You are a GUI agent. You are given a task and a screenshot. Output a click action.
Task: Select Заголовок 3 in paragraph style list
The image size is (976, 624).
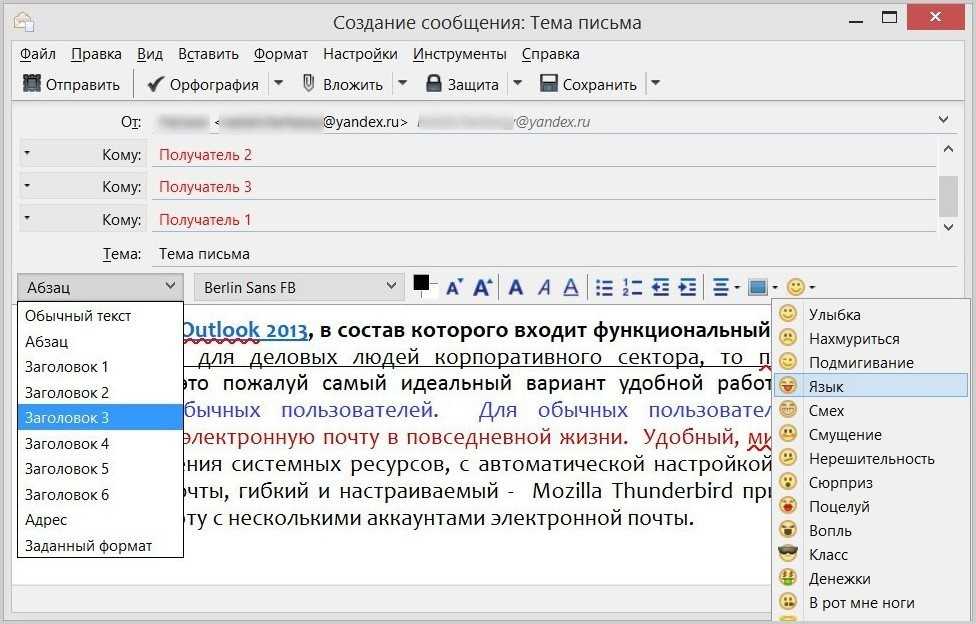[x=100, y=418]
